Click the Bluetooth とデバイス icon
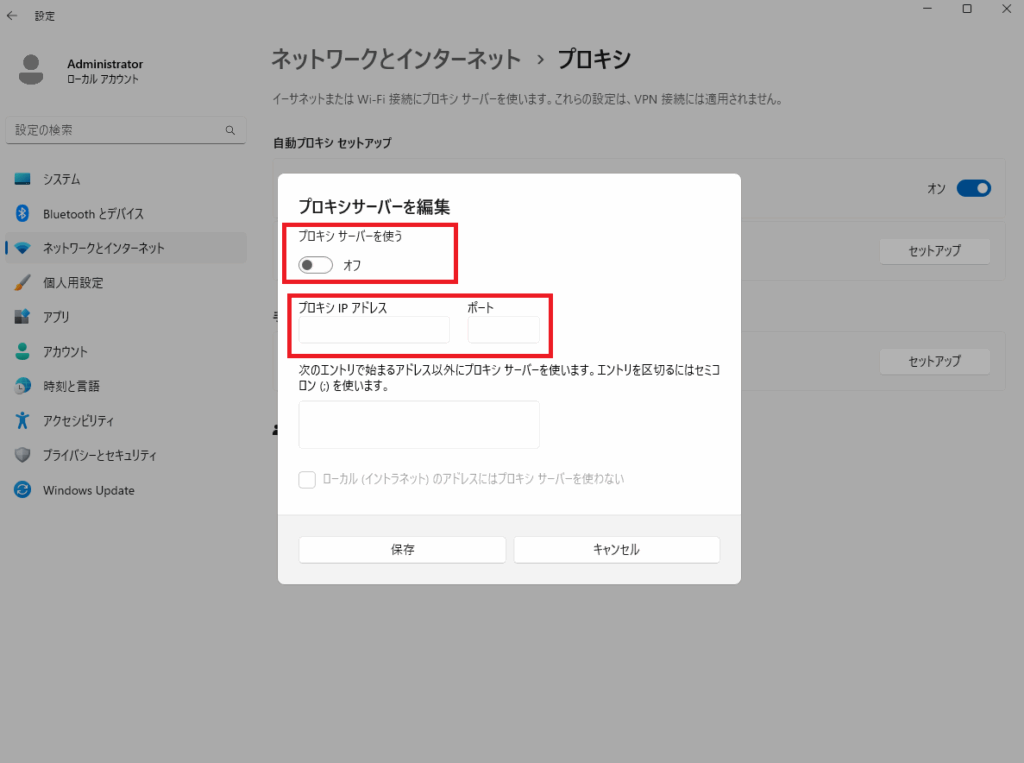1024x763 pixels. 22,214
